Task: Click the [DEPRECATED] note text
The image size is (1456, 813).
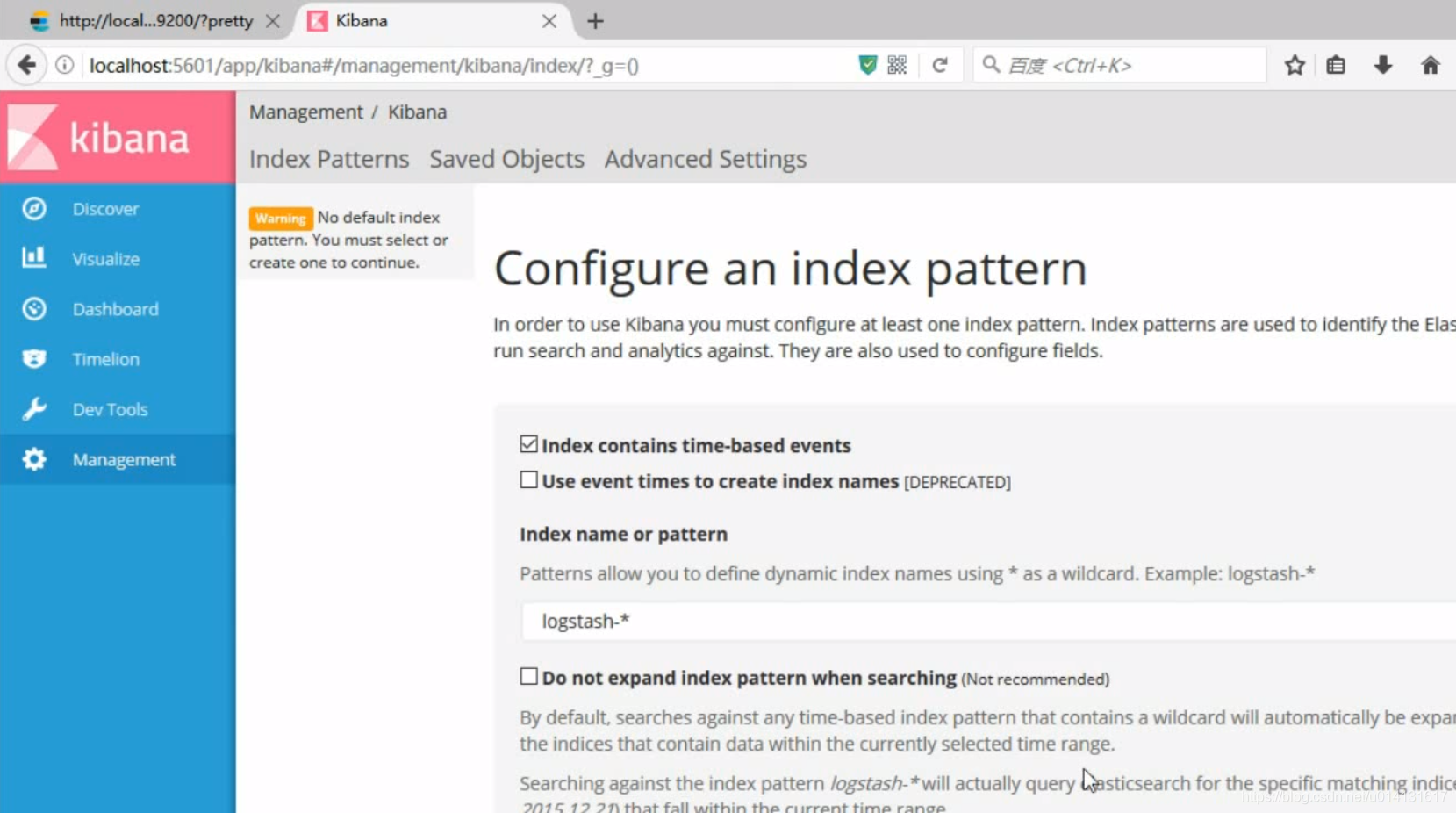Action: (x=957, y=483)
